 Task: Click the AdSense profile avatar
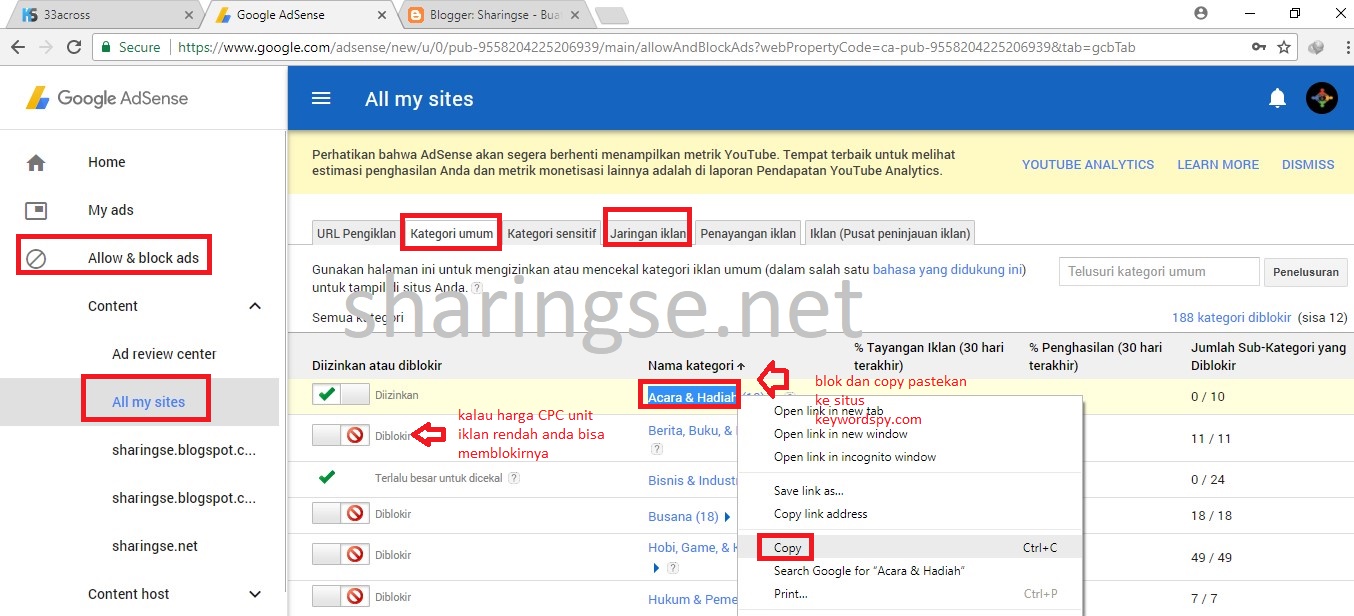pyautogui.click(x=1322, y=98)
